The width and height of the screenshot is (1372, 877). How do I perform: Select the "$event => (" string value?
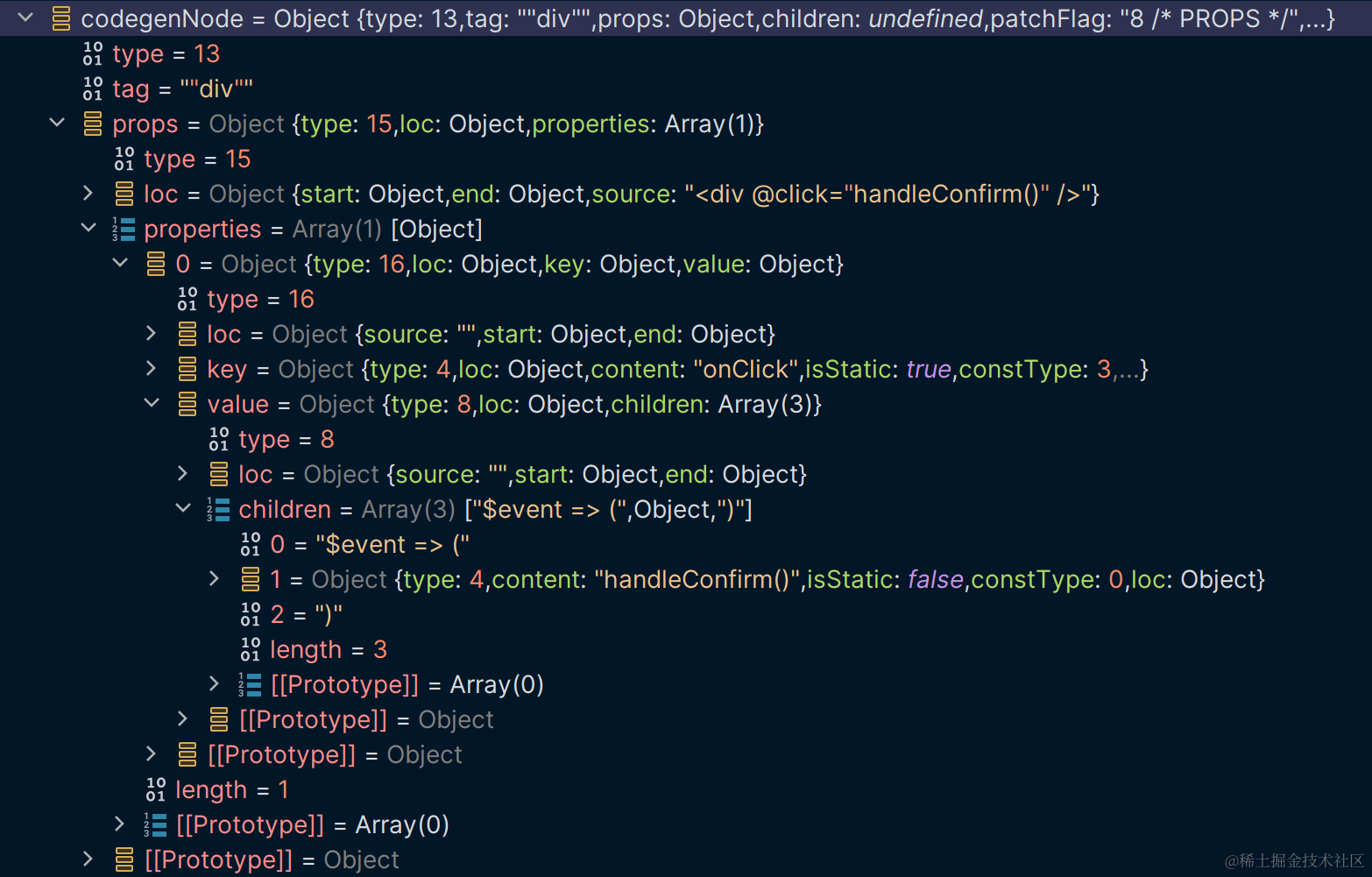click(393, 544)
